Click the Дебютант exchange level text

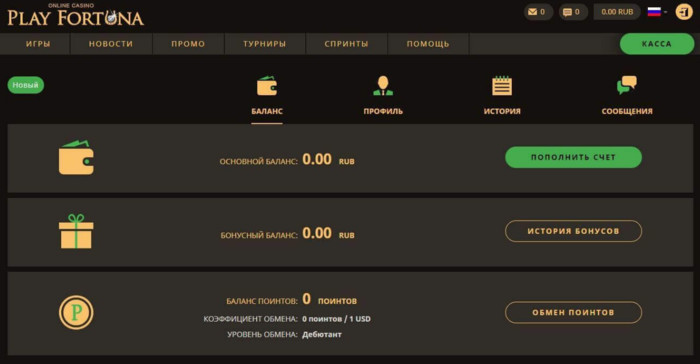[x=322, y=335]
